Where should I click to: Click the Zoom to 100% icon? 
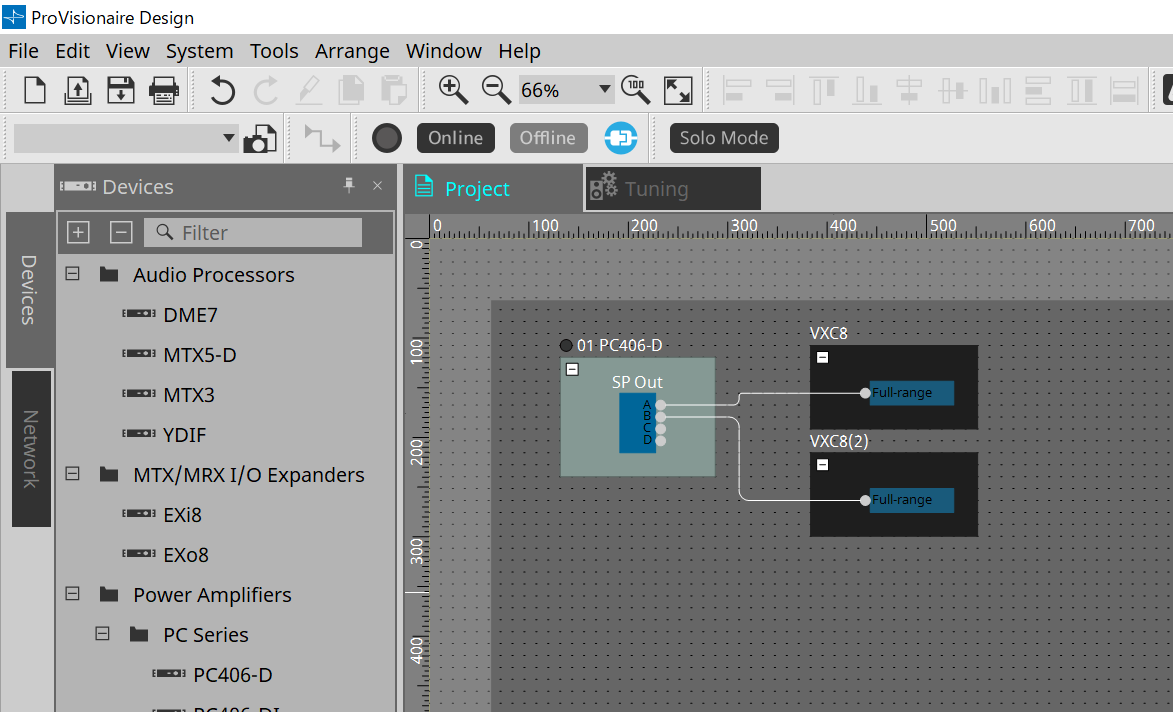click(636, 90)
